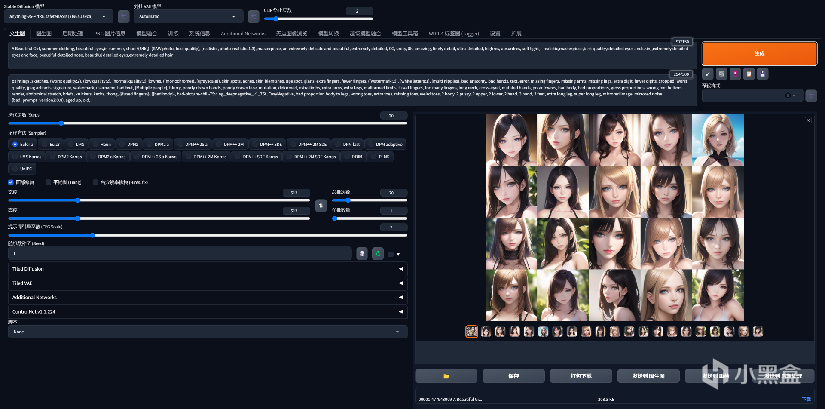Click the negative prompt text box
The height and width of the screenshot is (409, 825).
(351, 90)
